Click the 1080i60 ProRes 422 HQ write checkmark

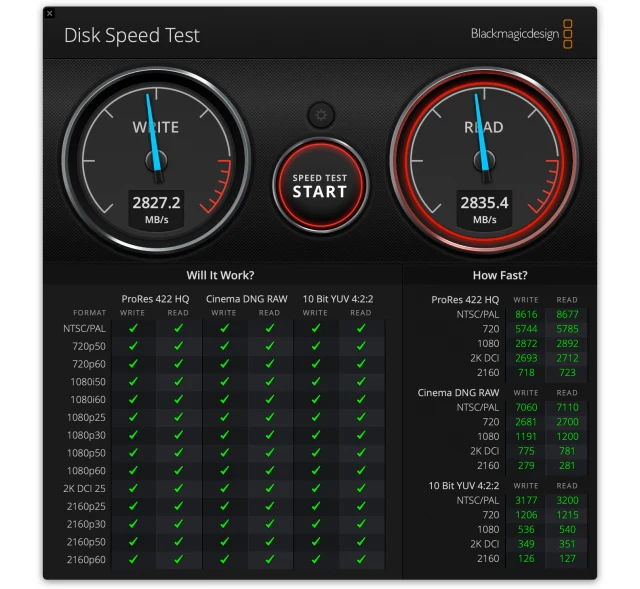pos(133,399)
